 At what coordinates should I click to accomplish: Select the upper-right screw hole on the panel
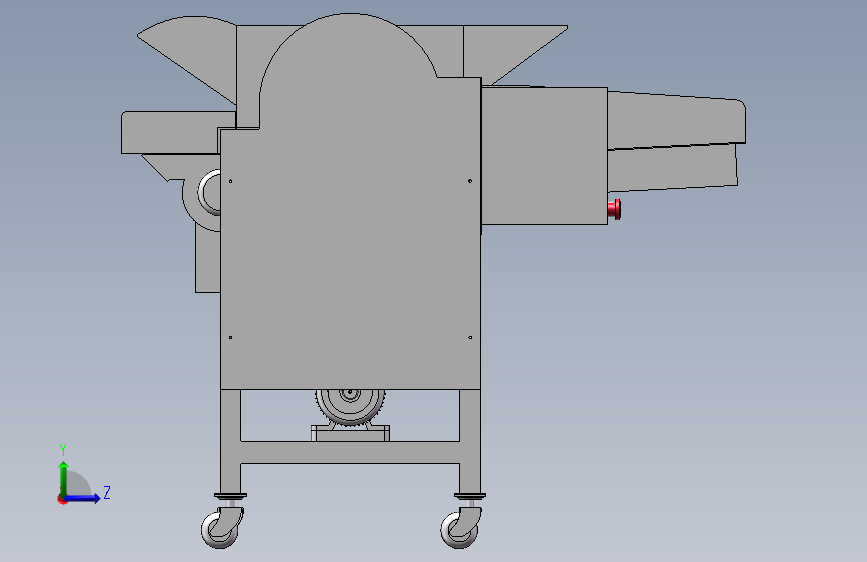pyautogui.click(x=470, y=181)
